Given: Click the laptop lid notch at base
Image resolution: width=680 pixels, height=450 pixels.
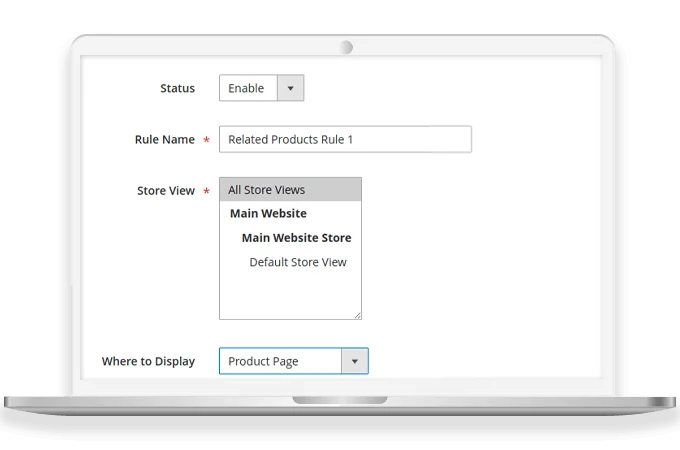Looking at the screenshot, I should coord(340,400).
